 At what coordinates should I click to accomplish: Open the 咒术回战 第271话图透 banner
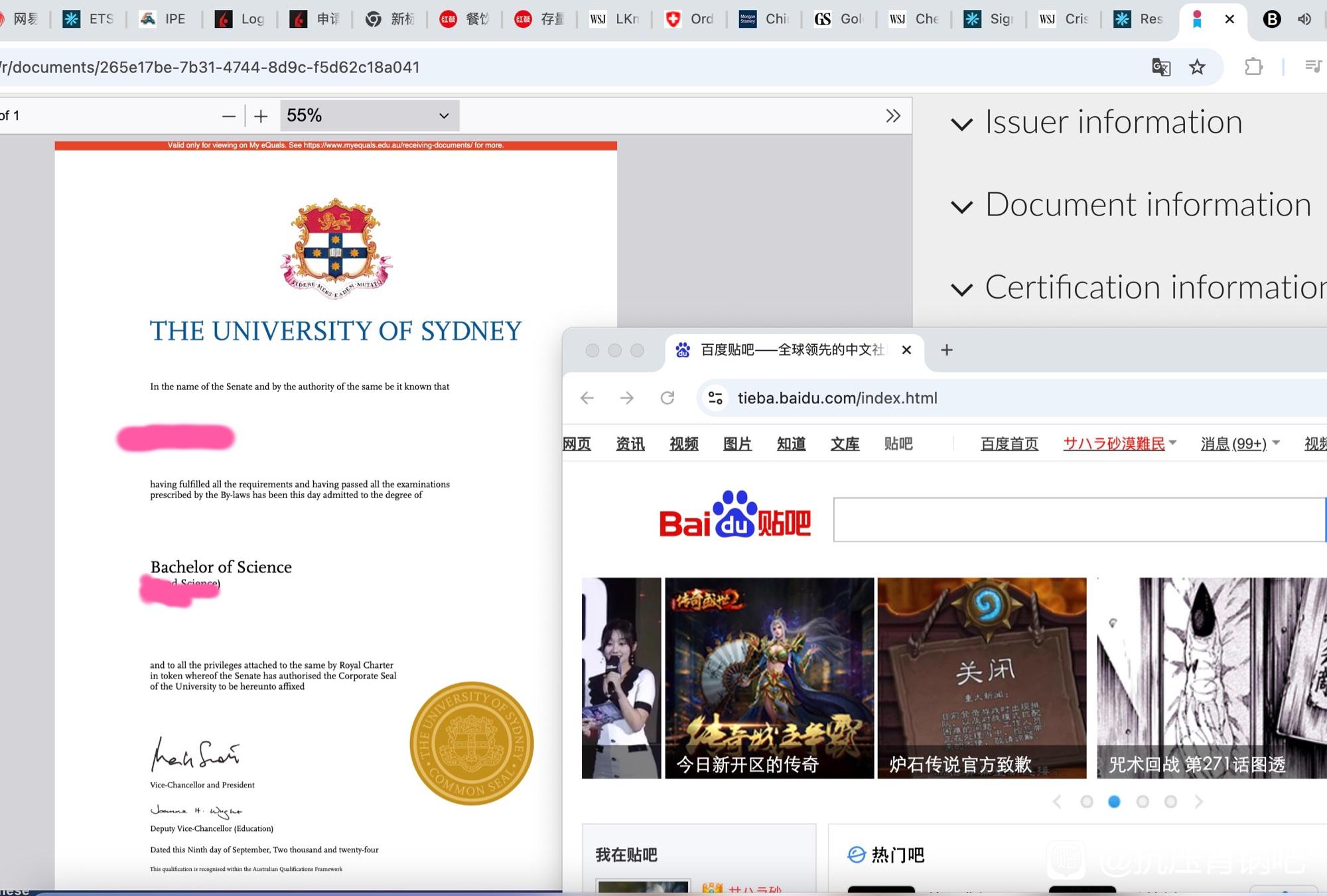[x=1212, y=678]
